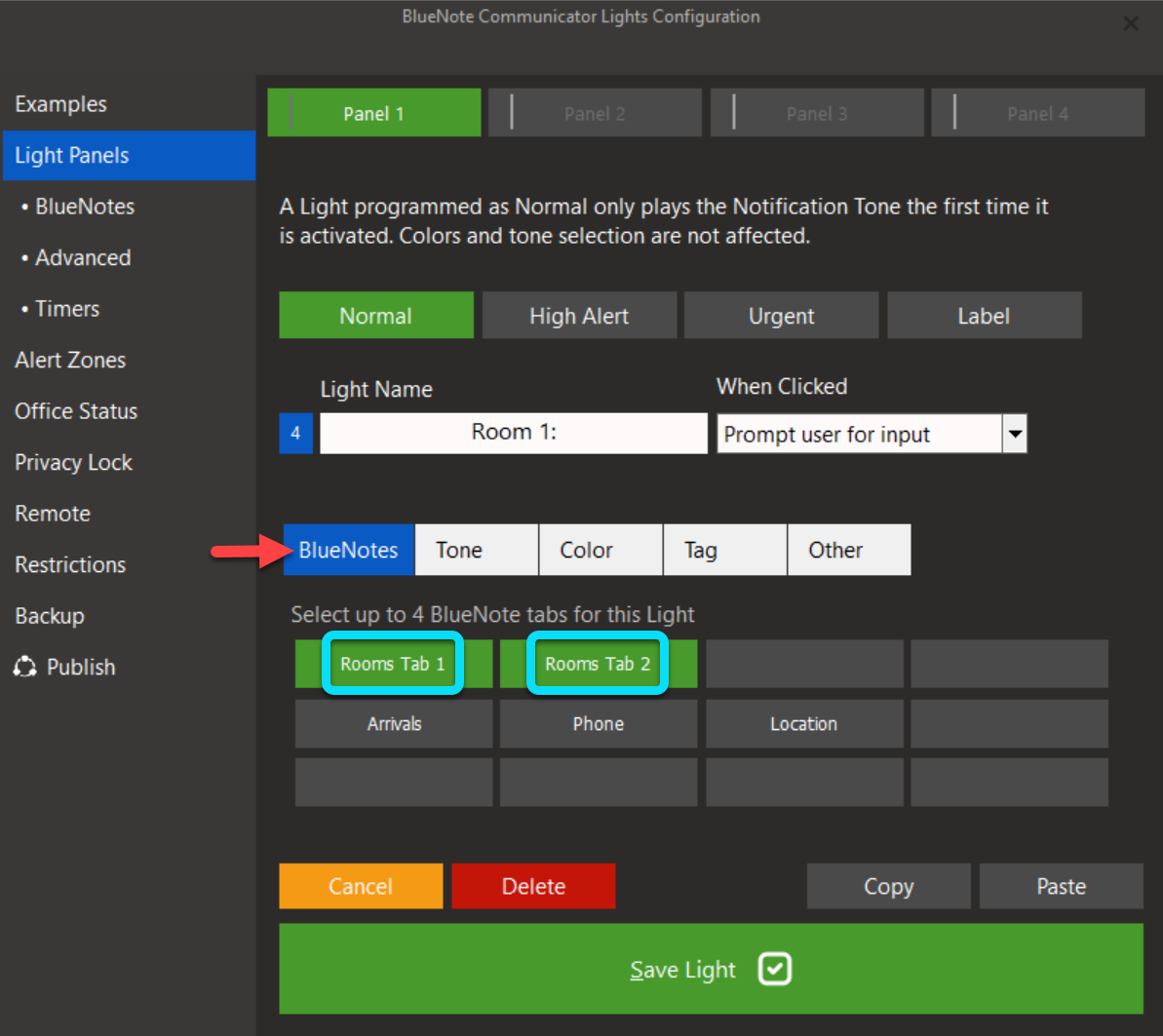
Task: Open the Tone settings tab
Action: [476, 550]
